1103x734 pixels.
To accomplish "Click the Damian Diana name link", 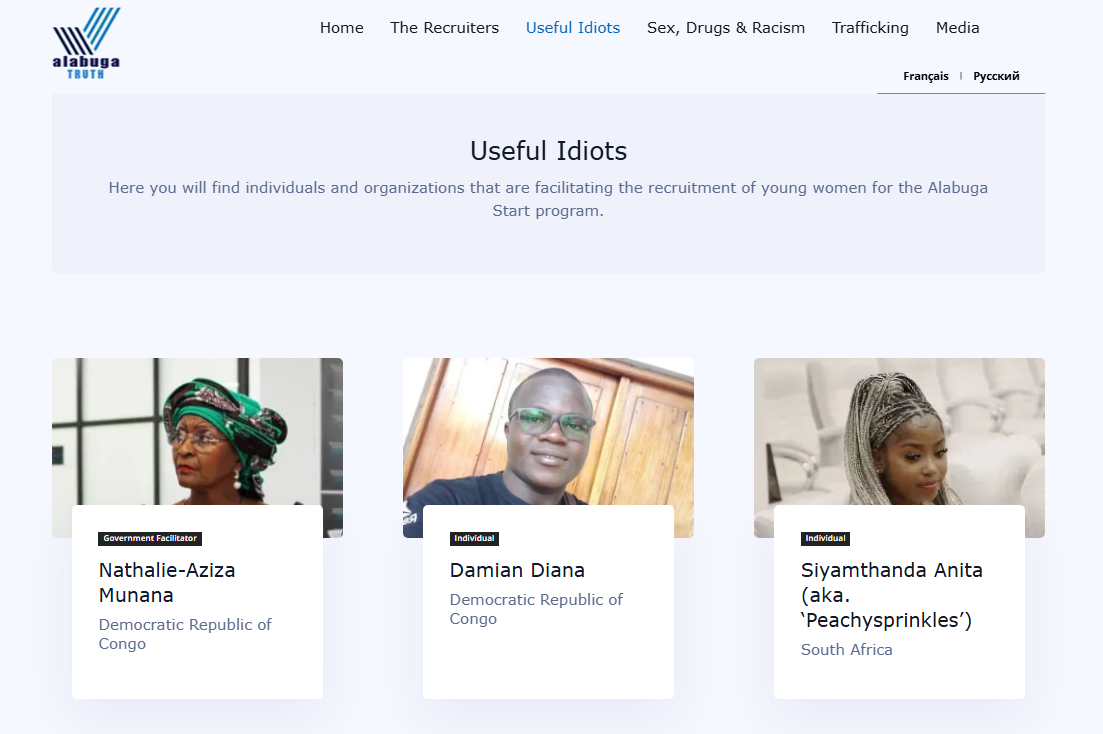I will [517, 571].
